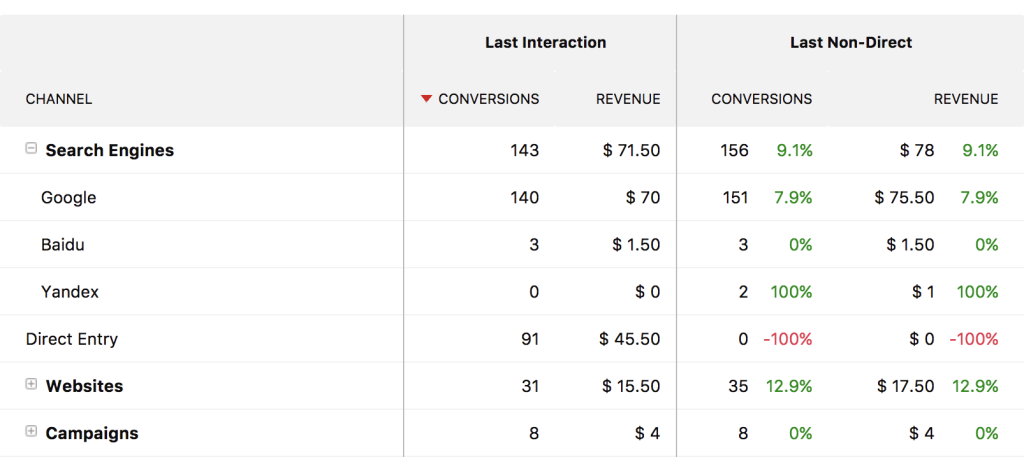Select the Direct Entry row

point(72,339)
